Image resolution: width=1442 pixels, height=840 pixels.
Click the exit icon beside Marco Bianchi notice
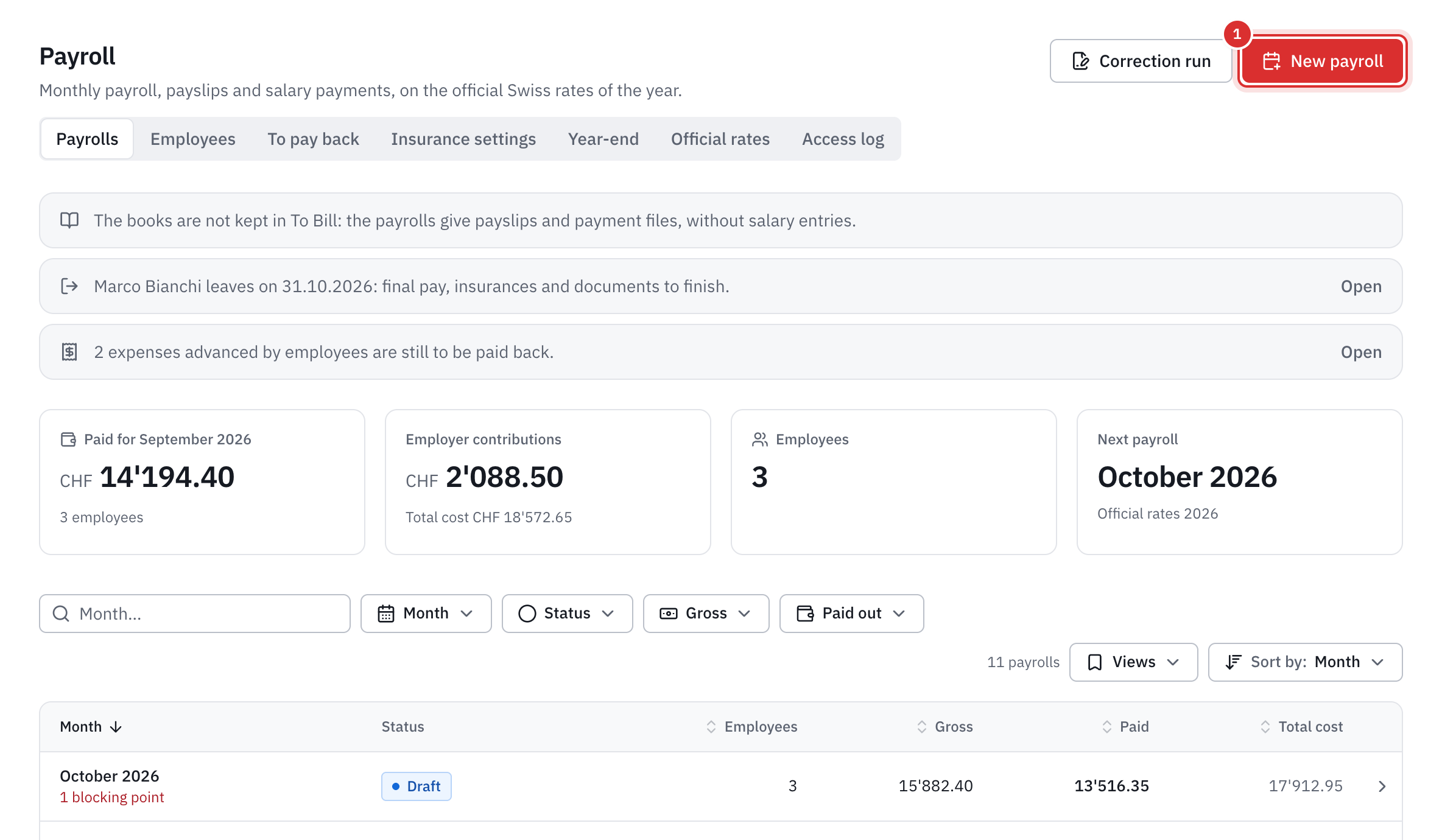(x=69, y=286)
